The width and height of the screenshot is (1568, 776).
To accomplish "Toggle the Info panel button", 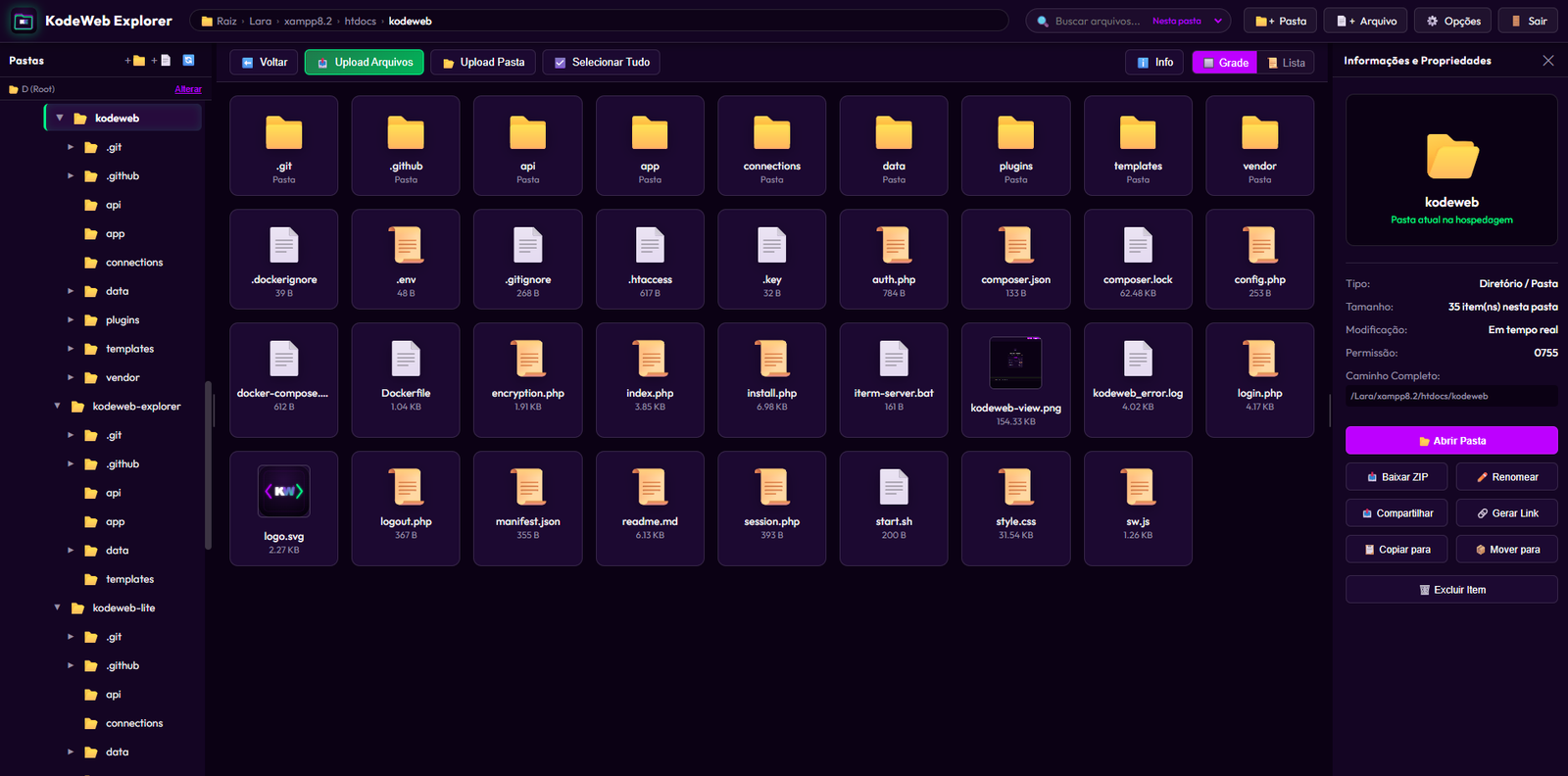I will (x=1154, y=62).
